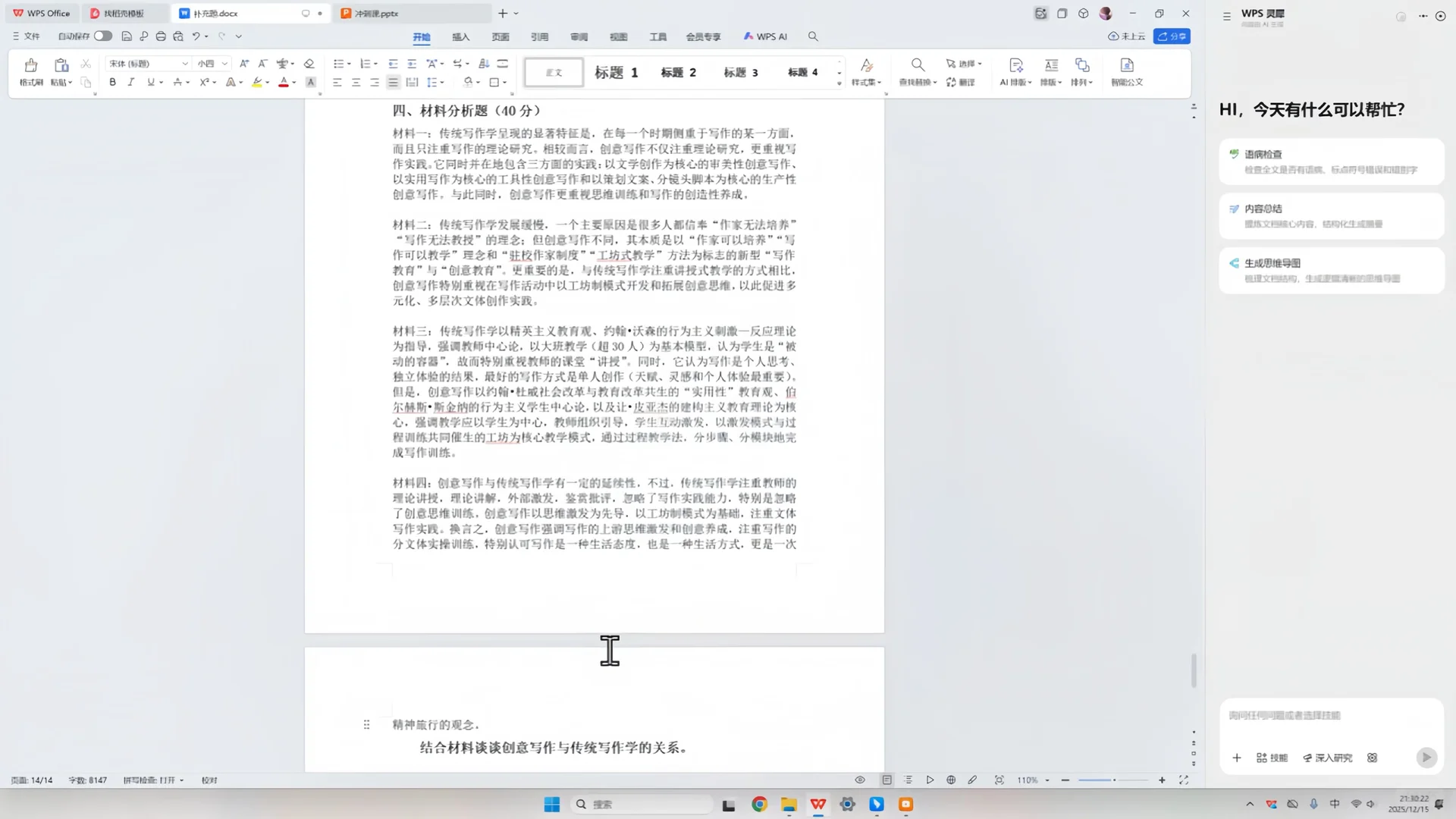Open the 智能公文 smart document tool
The image size is (1456, 819).
pyautogui.click(x=1128, y=72)
